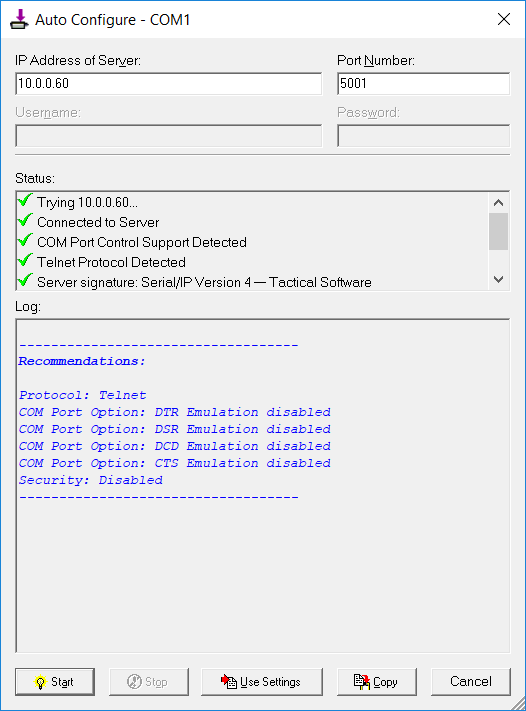Click green checkmark beside Trying 10.0.0.60
This screenshot has width=526, height=711.
[25, 200]
